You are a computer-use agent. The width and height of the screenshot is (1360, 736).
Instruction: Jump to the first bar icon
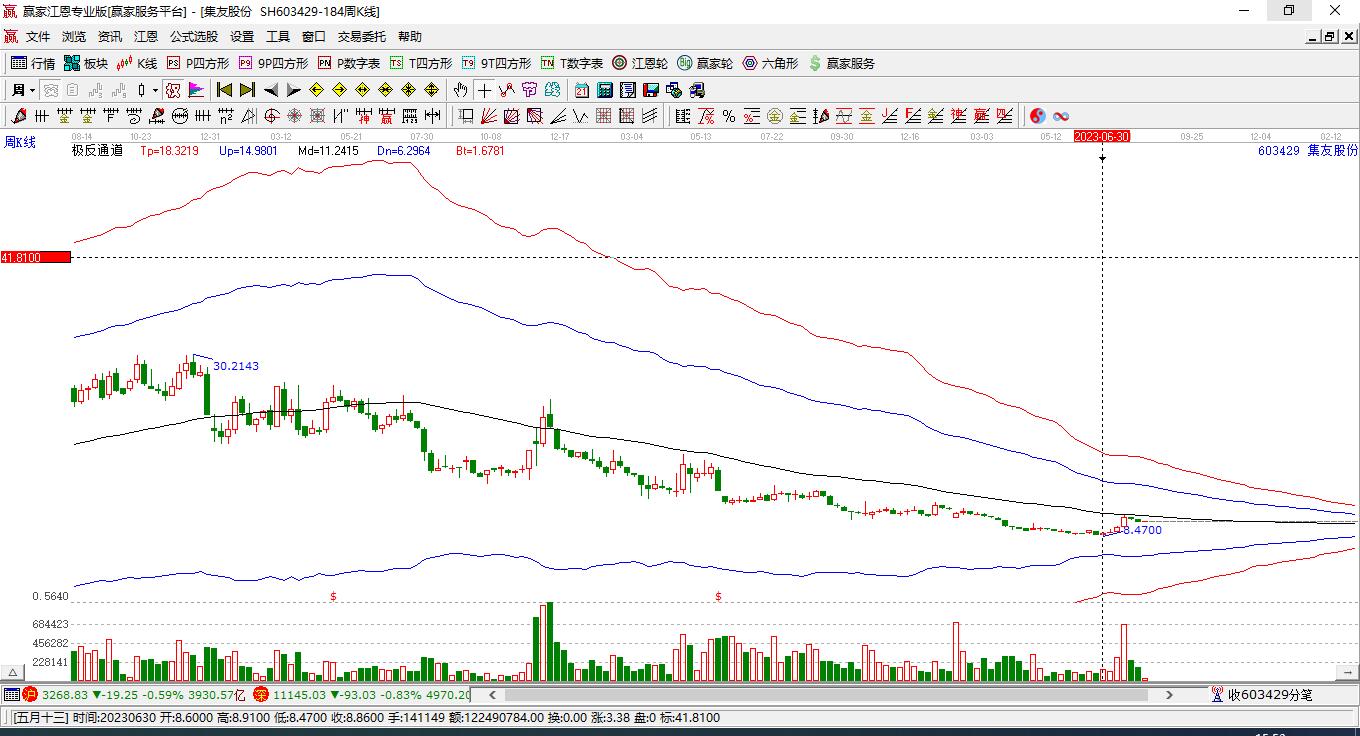point(225,90)
